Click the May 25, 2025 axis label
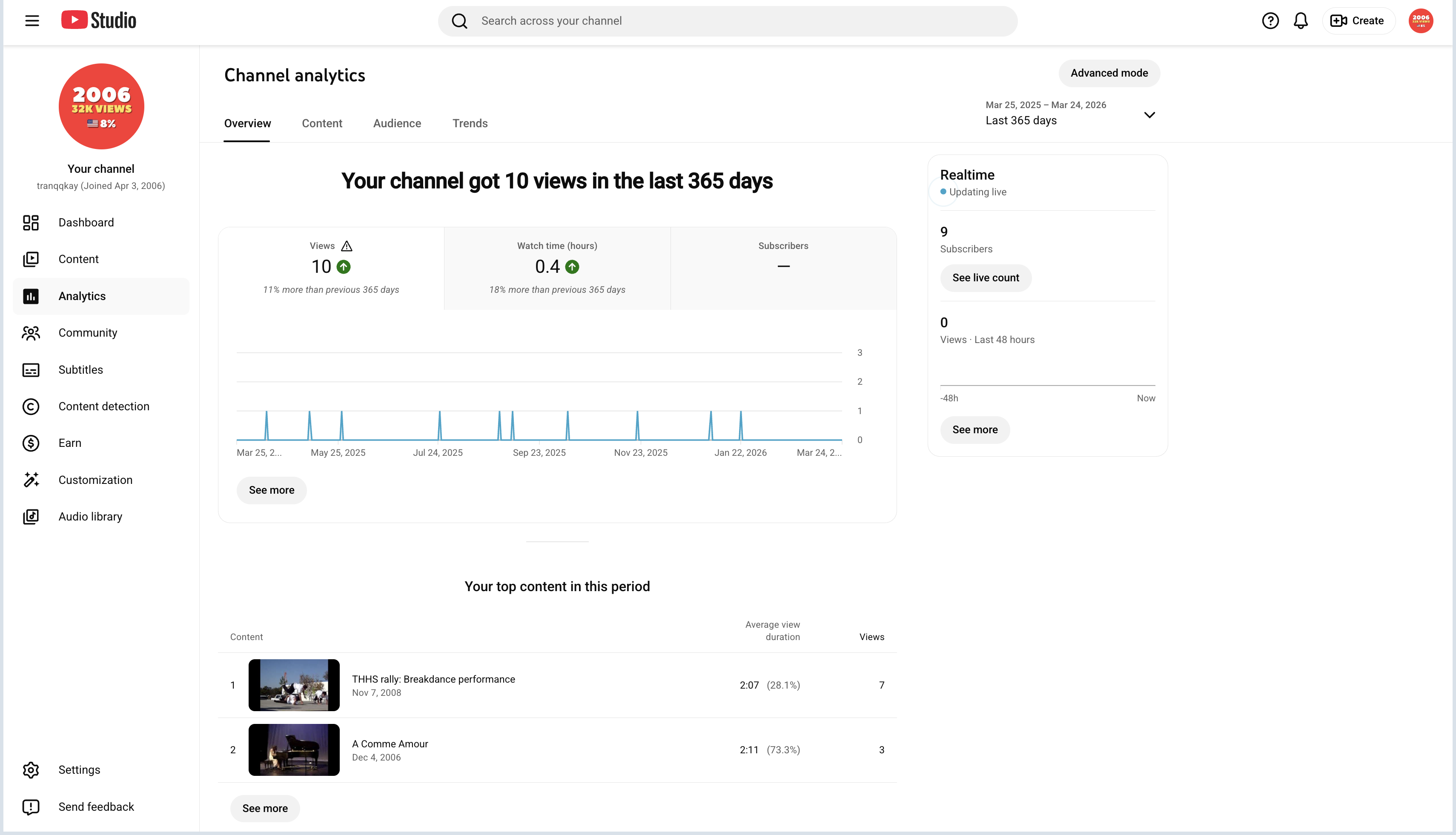 tap(338, 452)
